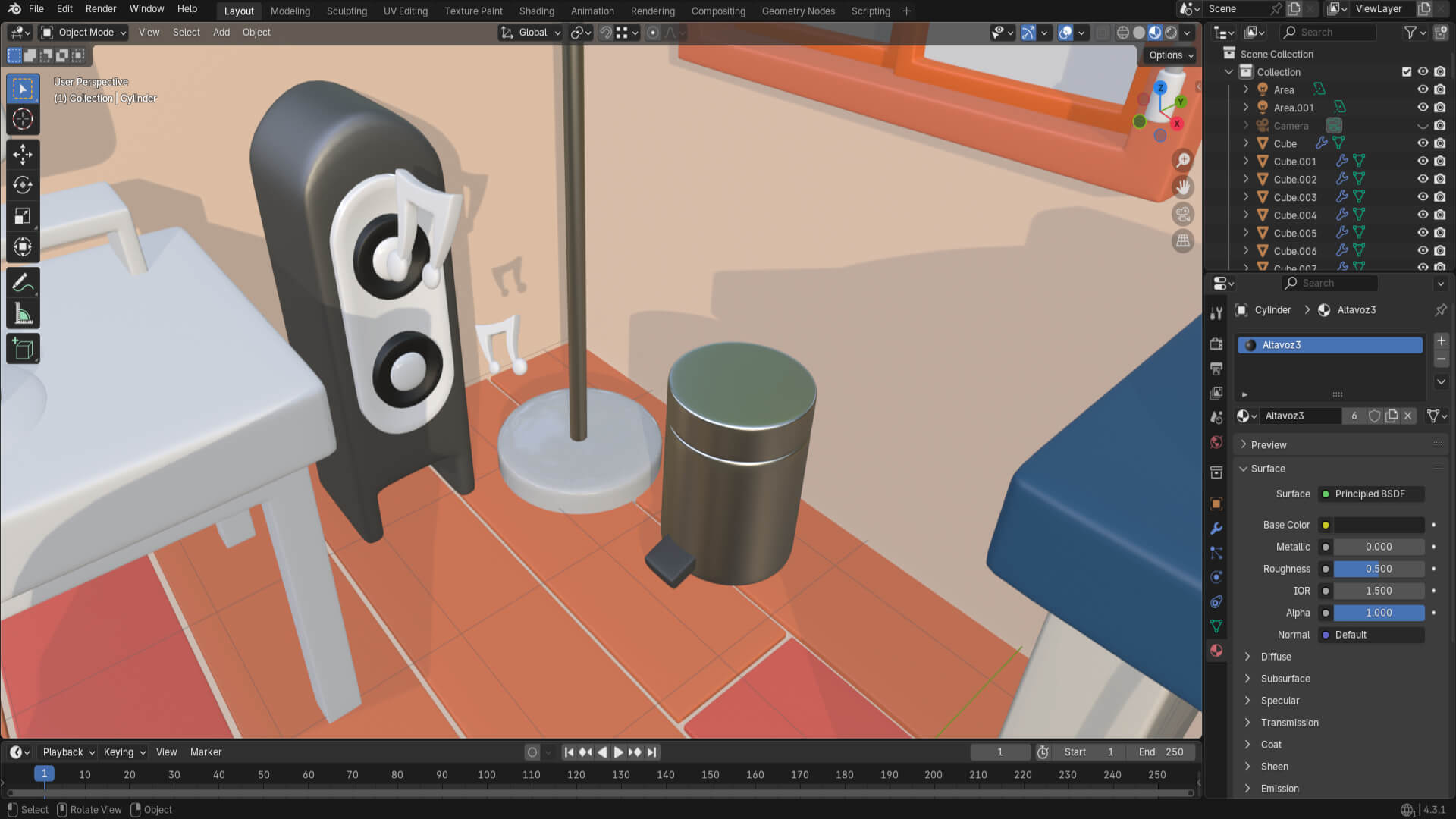Toggle camera view in viewport gizmo
Image resolution: width=1456 pixels, height=819 pixels.
1182,215
